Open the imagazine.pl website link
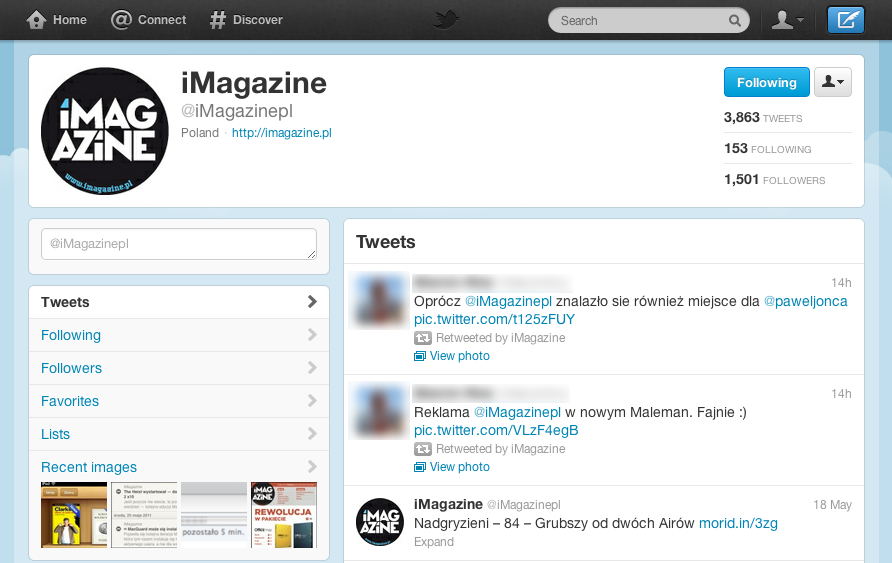 pyautogui.click(x=282, y=133)
